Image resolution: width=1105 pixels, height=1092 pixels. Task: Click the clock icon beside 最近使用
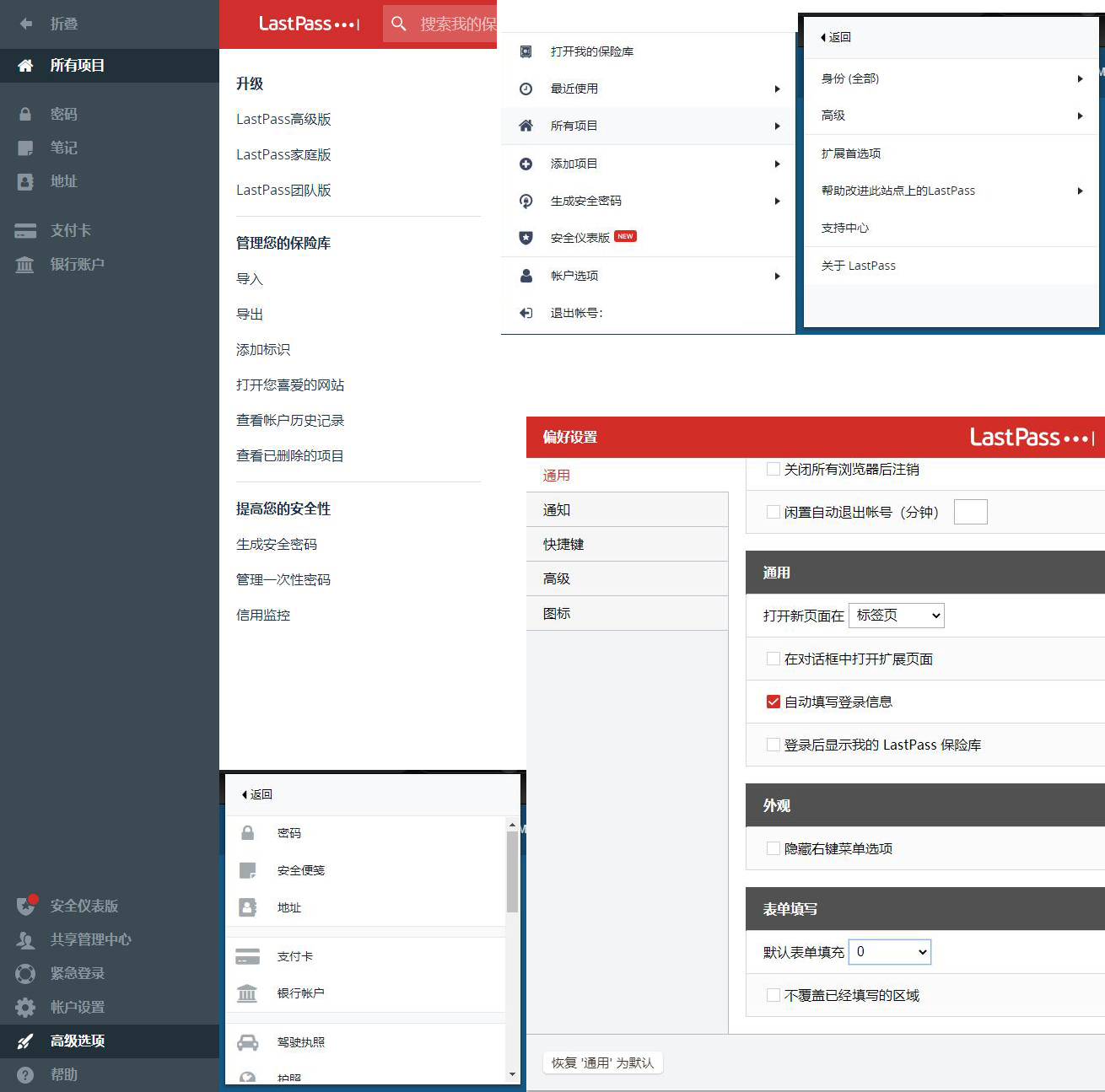tap(526, 89)
